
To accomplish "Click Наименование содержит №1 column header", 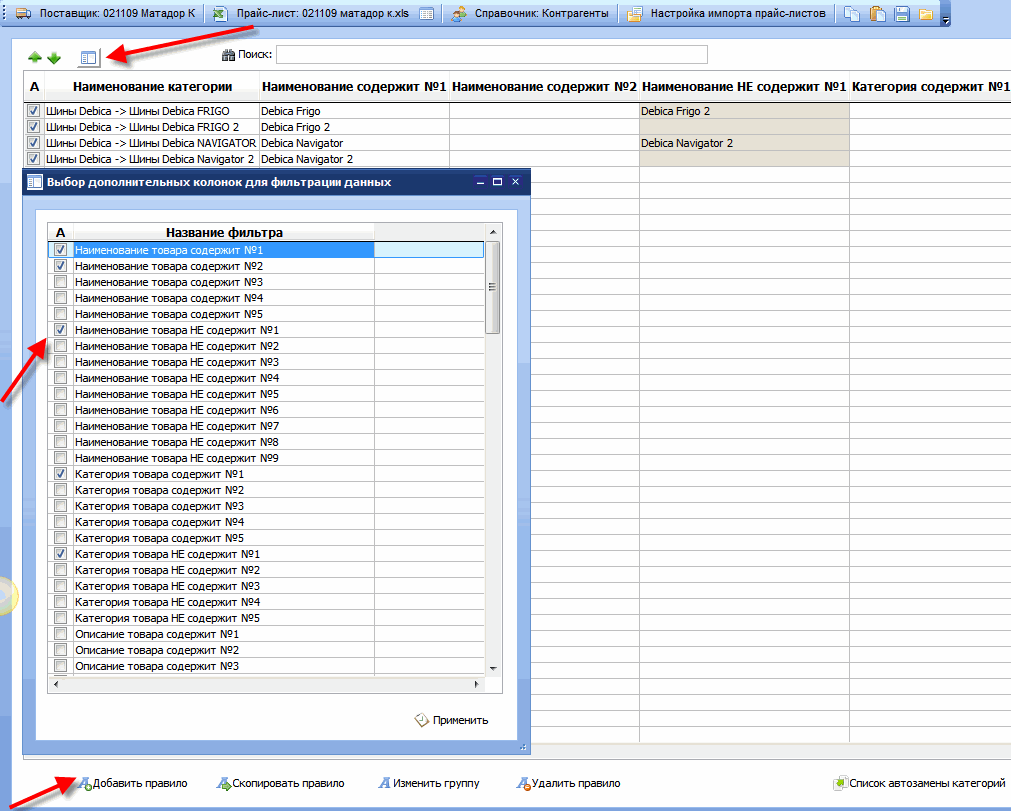I will pyautogui.click(x=354, y=86).
